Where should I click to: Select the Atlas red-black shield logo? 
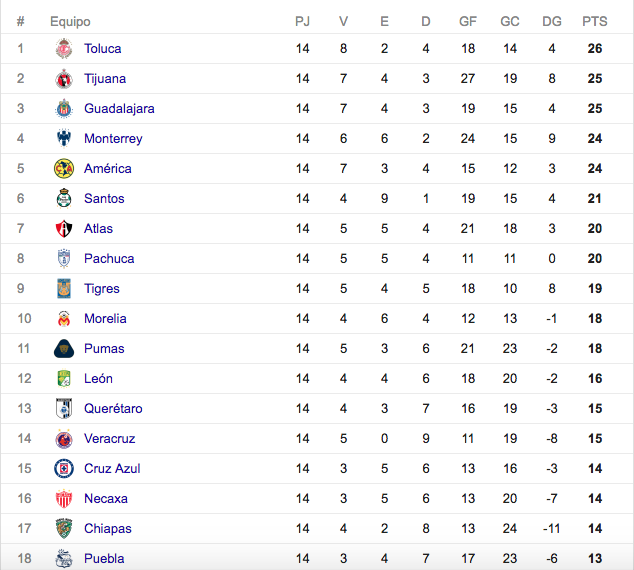point(64,228)
